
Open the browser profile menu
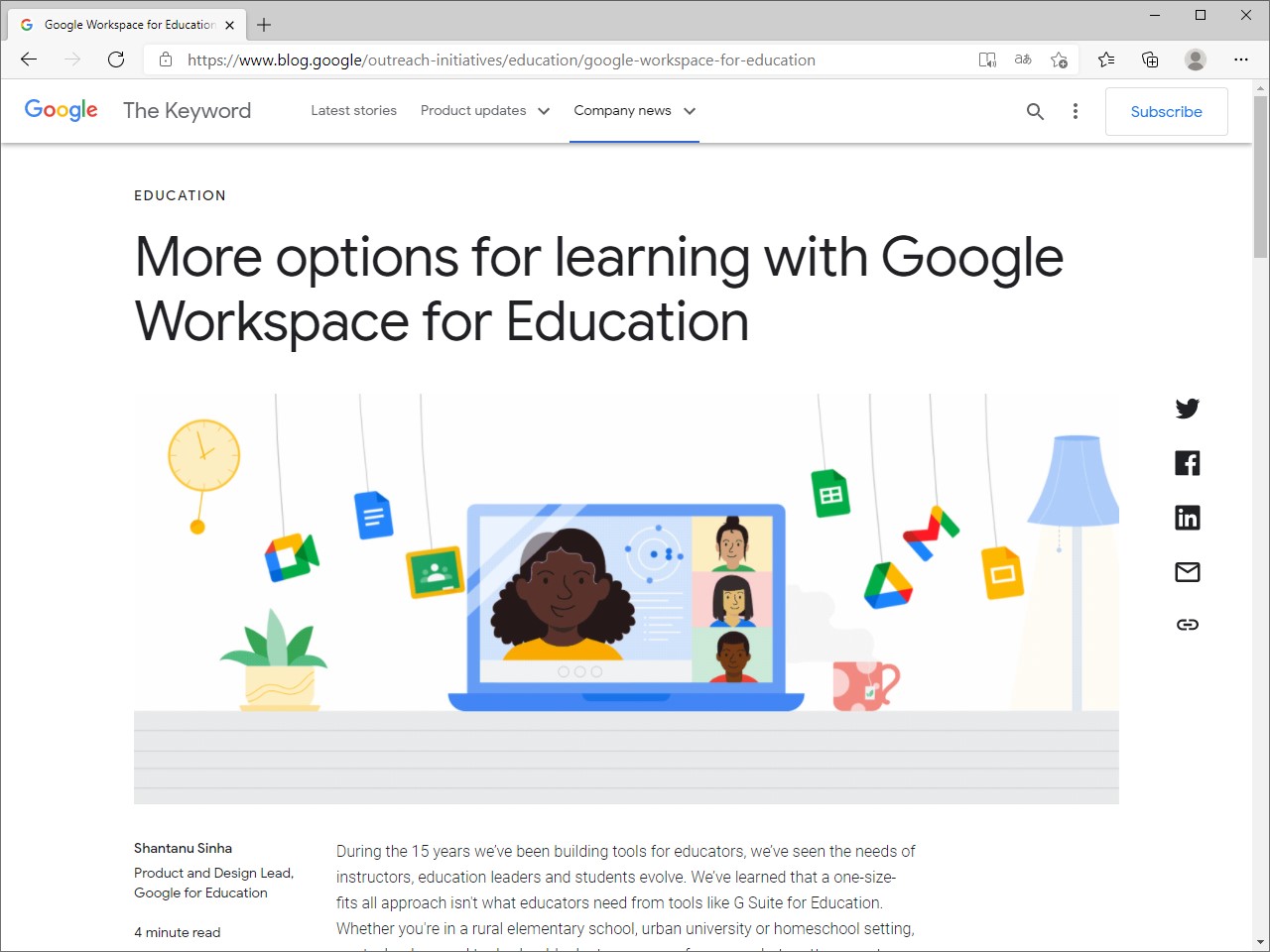[x=1195, y=59]
